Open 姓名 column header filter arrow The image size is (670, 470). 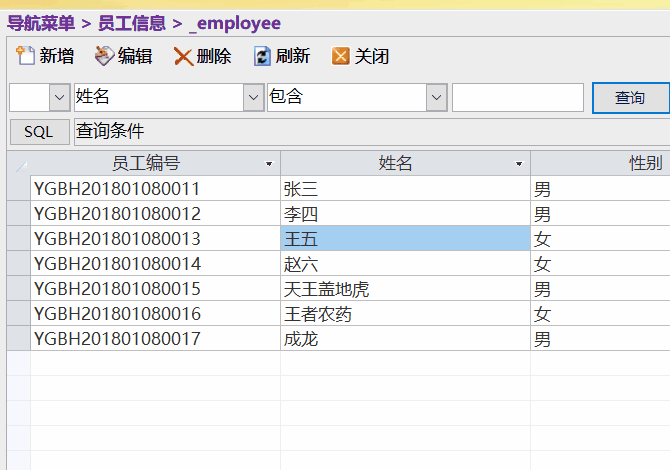point(519,164)
